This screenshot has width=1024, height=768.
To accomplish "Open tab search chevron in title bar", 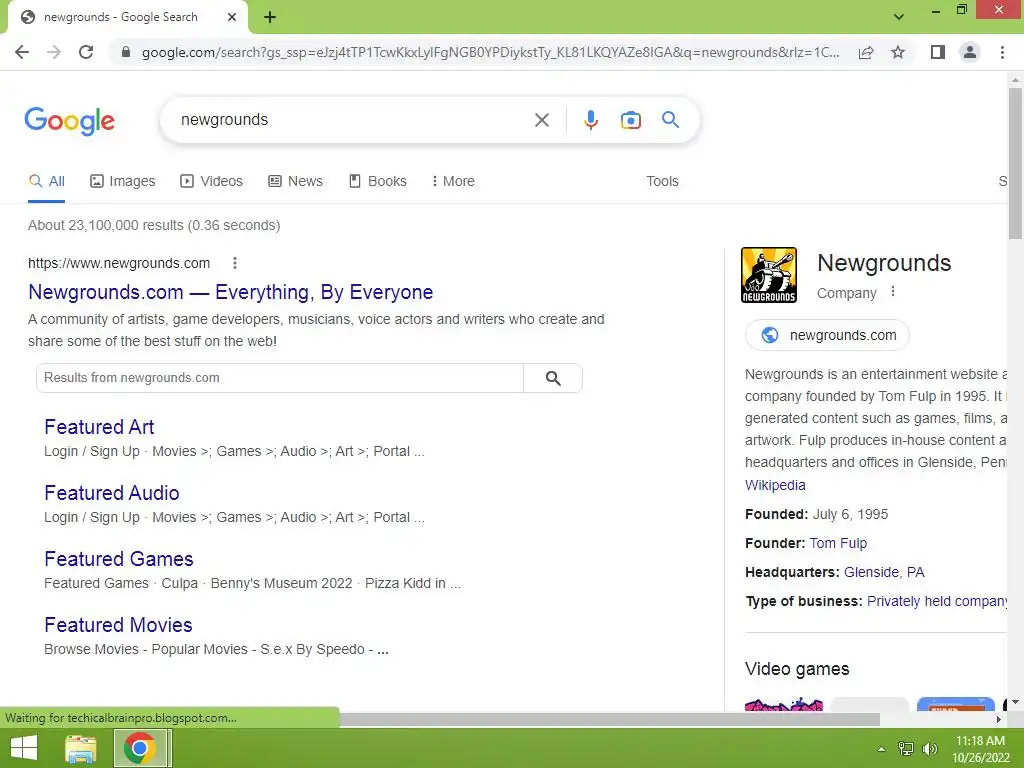I will tap(899, 17).
